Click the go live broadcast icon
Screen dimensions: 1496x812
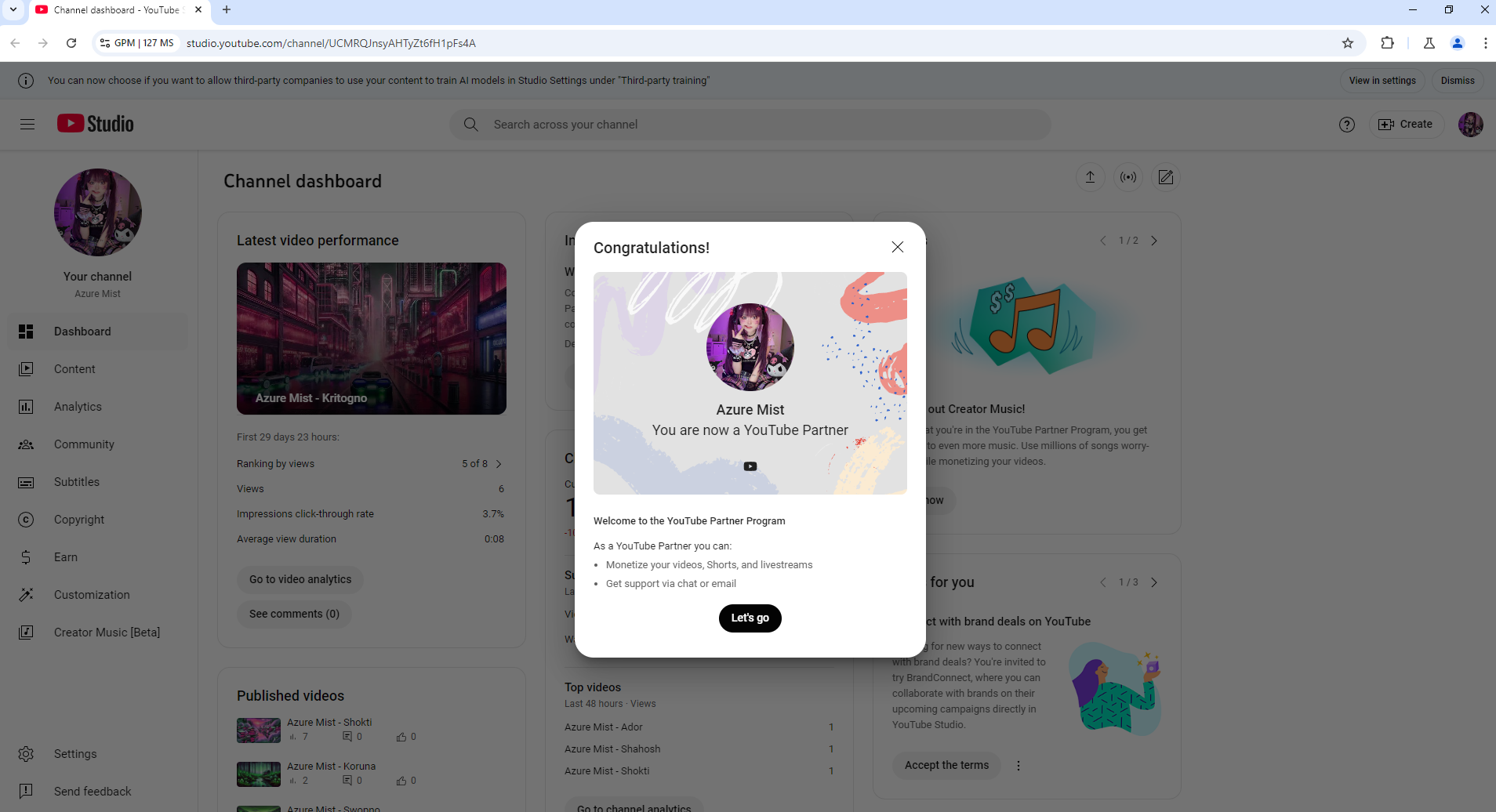tap(1128, 177)
